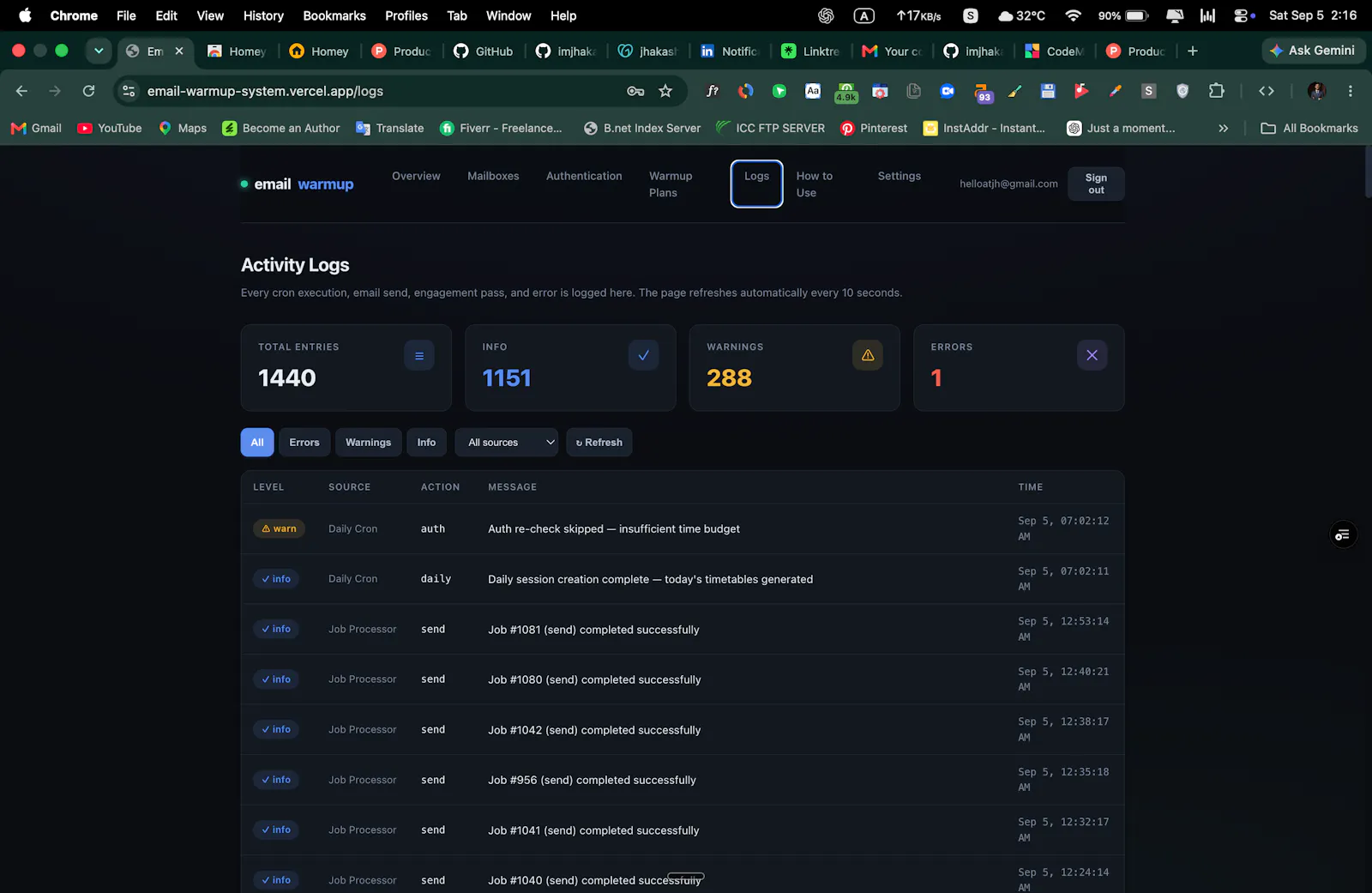Click the bookmark star icon in address bar
Image resolution: width=1372 pixels, height=893 pixels.
665,91
